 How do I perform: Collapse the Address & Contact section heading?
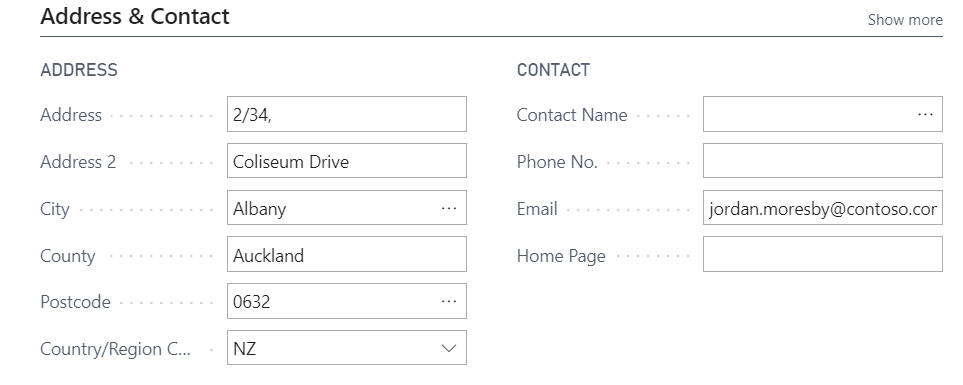pyautogui.click(x=135, y=16)
